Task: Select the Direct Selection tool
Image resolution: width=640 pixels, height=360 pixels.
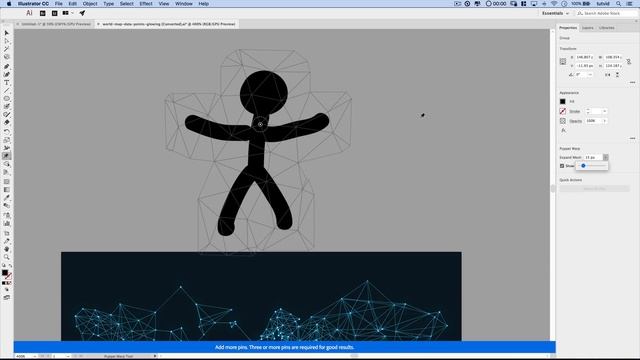Action: (x=7, y=41)
